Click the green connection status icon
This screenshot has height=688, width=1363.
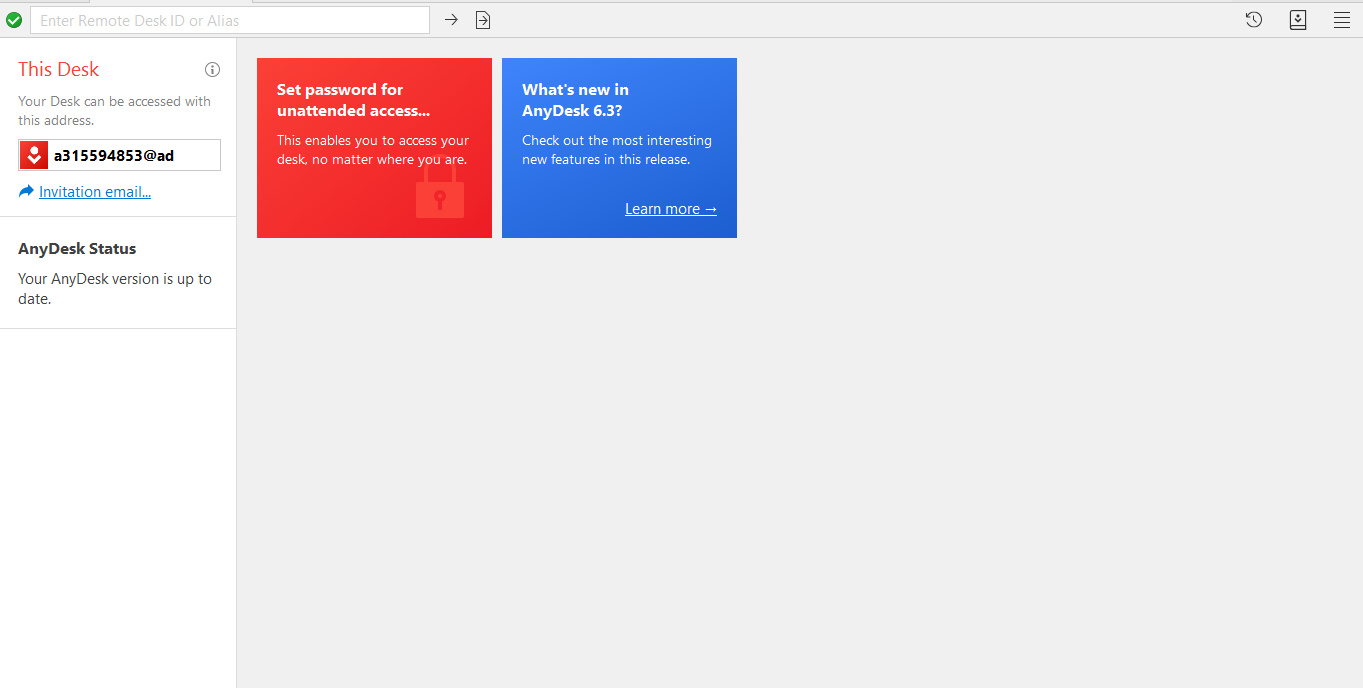(x=14, y=20)
